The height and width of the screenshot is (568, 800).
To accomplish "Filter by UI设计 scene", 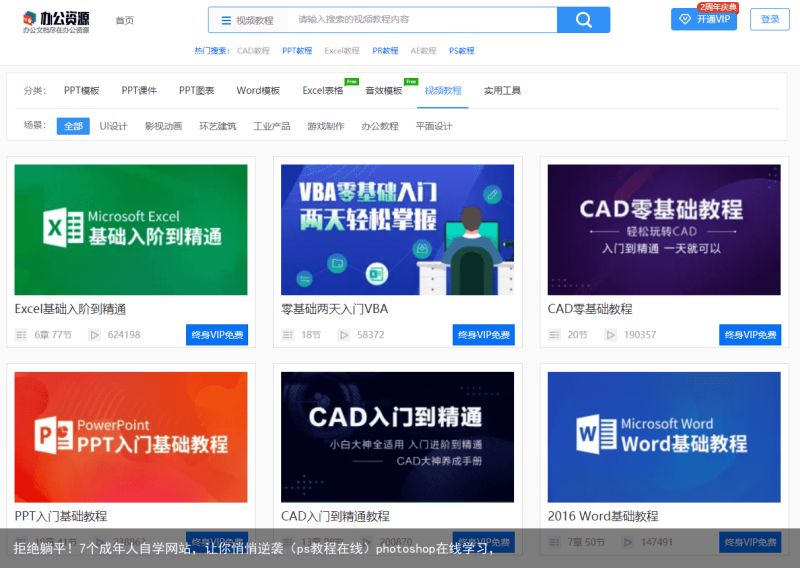I will (113, 126).
